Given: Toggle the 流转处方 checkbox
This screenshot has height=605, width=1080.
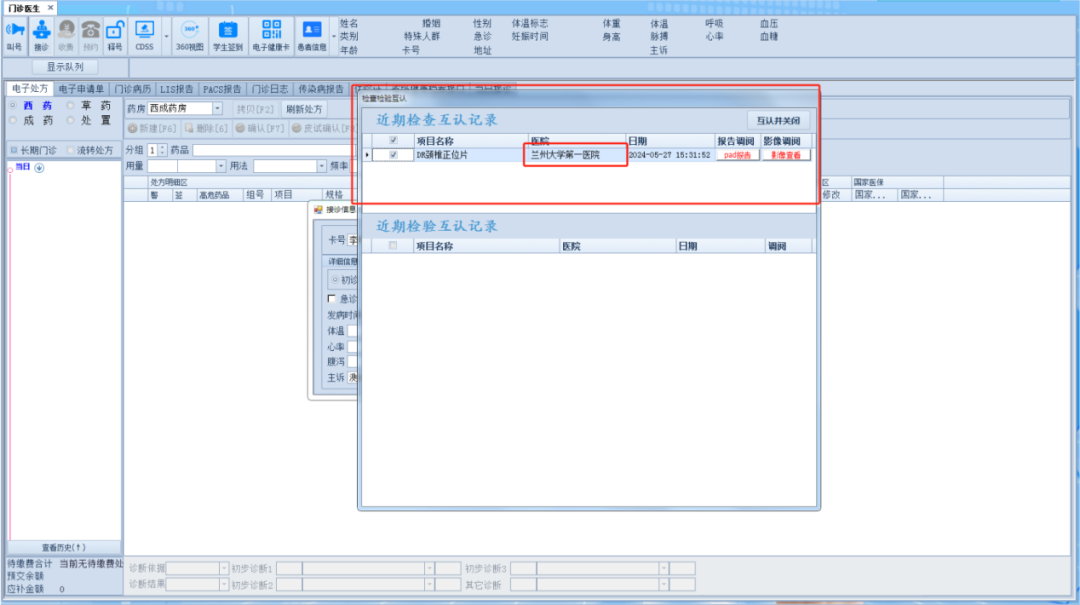Looking at the screenshot, I should pyautogui.click(x=70, y=150).
